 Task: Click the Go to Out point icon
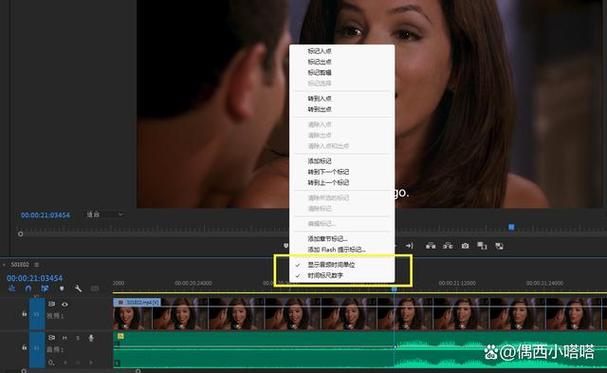coord(409,246)
